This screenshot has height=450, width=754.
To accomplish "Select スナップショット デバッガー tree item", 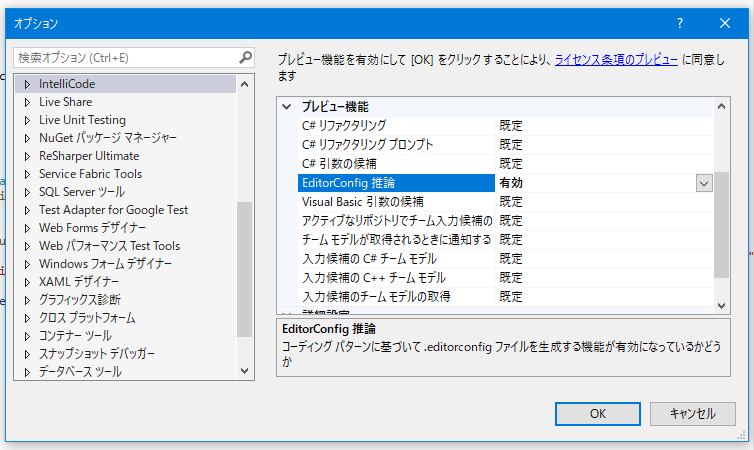I will point(97,354).
